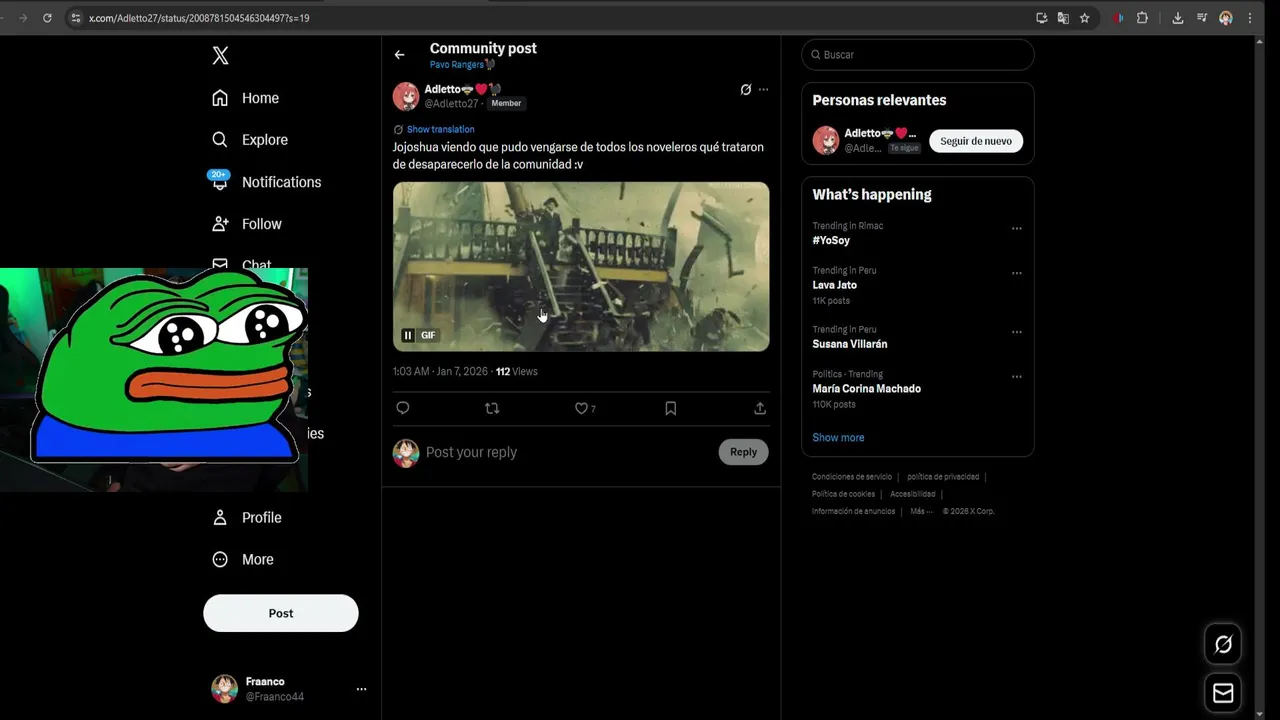1280x720 pixels.
Task: Open the X logo home icon
Action: tap(221, 56)
